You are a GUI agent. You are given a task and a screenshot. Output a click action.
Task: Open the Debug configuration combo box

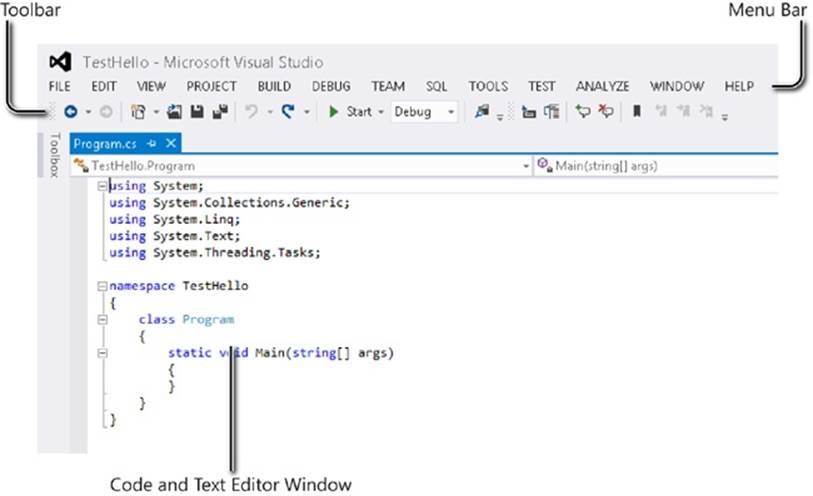424,111
